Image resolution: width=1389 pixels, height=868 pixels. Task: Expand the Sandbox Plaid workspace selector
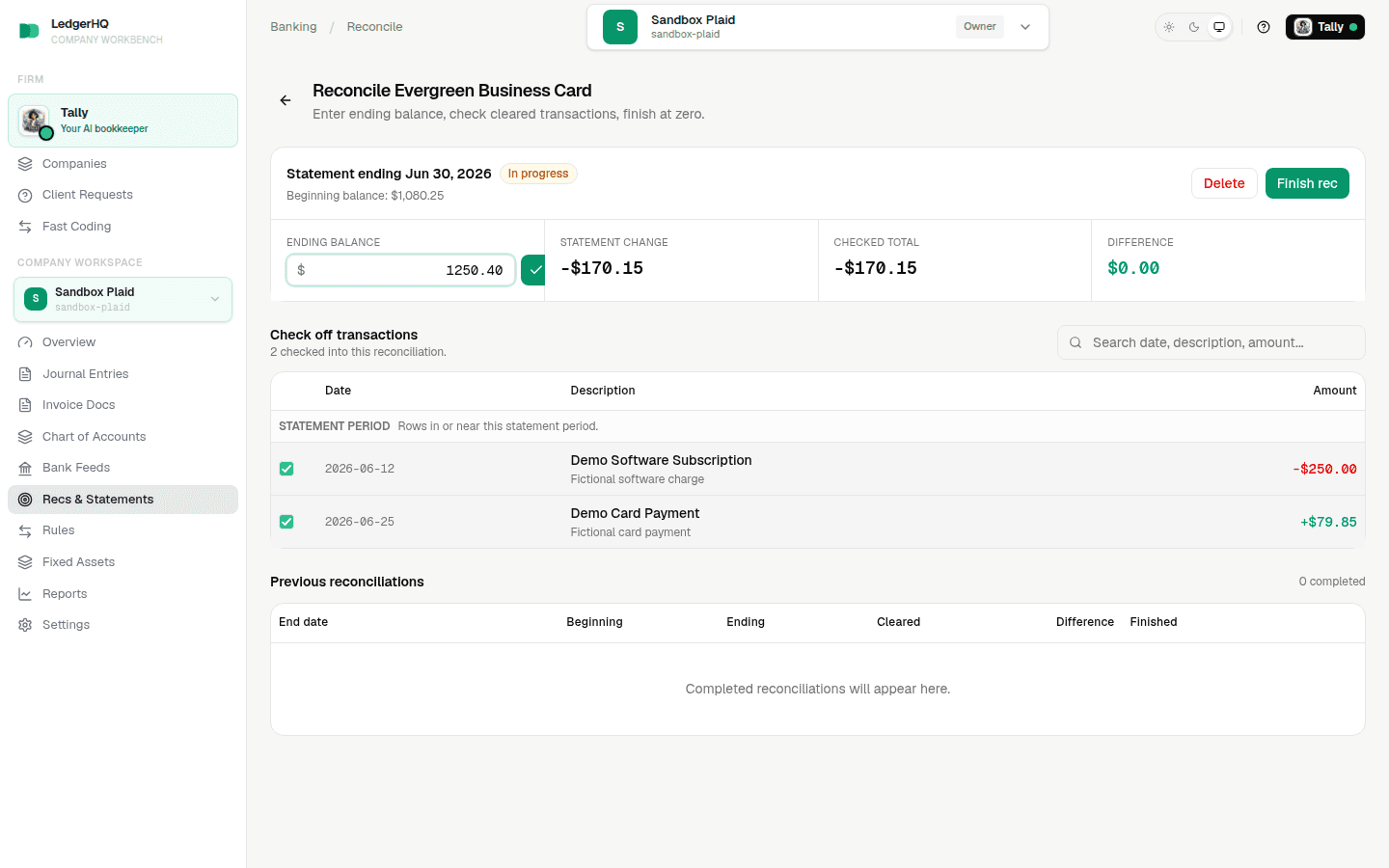(123, 299)
